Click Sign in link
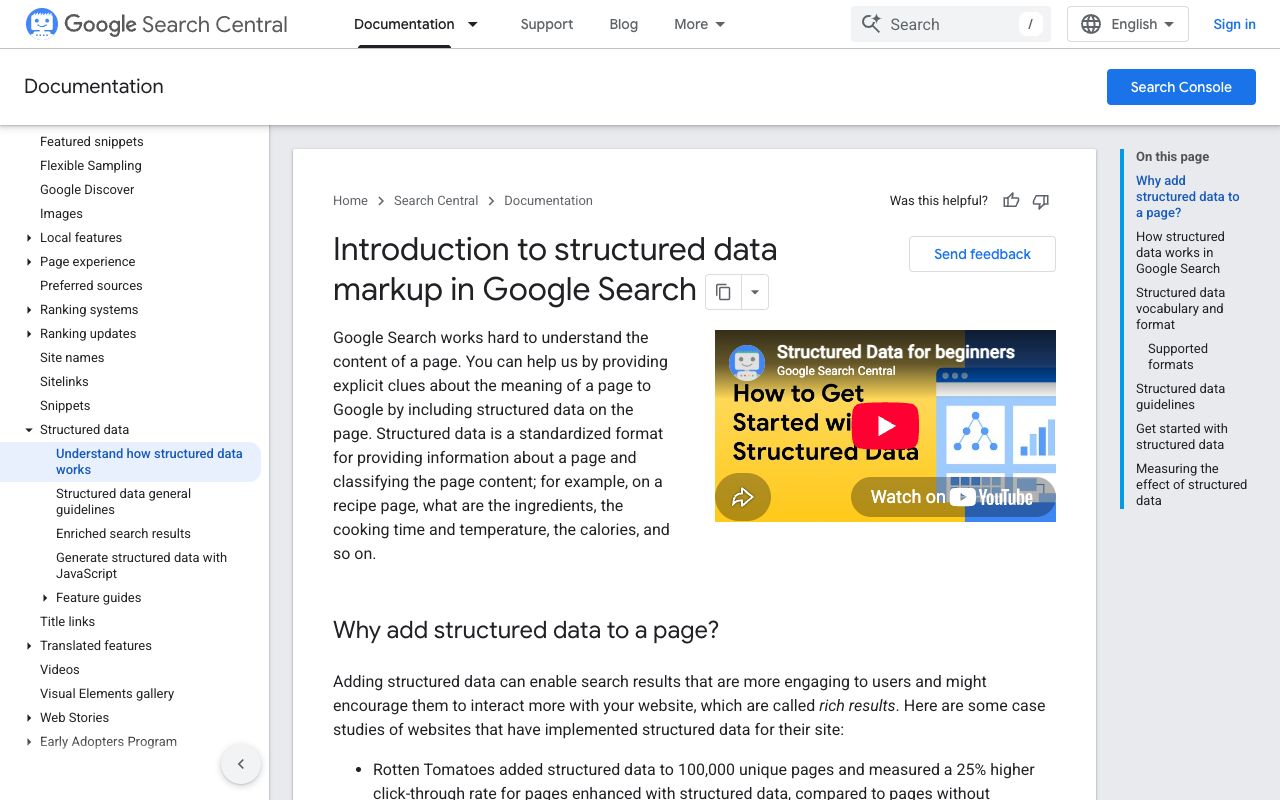Screen dimensions: 1280x800 (x=1234, y=24)
